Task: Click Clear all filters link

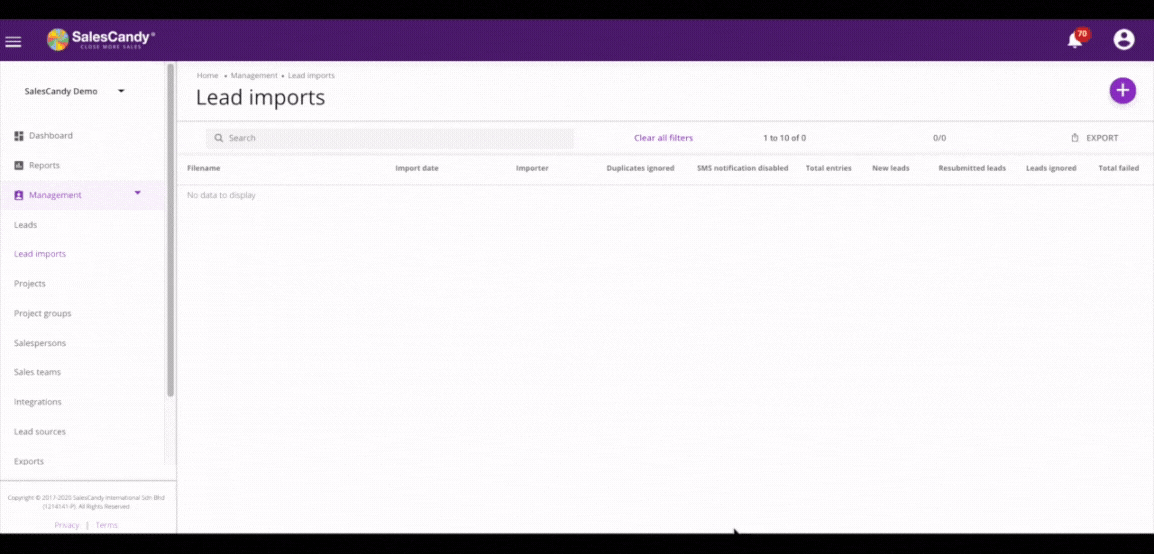Action: click(663, 138)
